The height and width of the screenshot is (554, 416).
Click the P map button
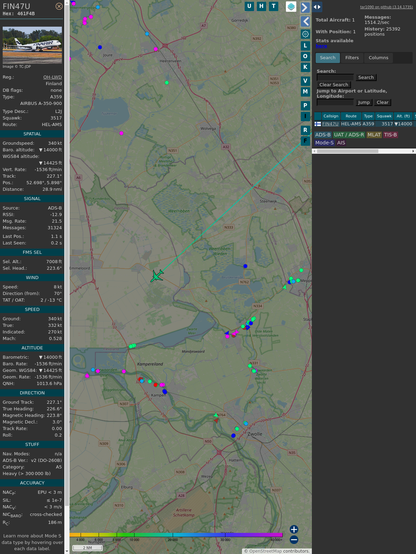(x=305, y=105)
